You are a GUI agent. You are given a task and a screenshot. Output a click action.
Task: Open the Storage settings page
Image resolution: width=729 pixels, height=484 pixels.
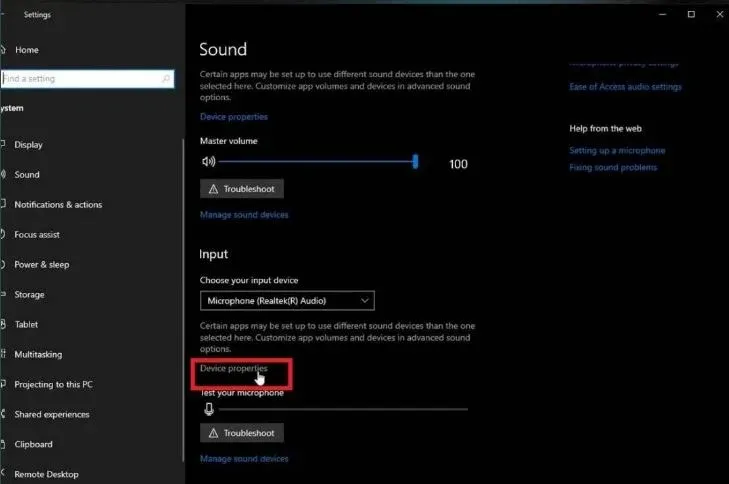click(29, 295)
